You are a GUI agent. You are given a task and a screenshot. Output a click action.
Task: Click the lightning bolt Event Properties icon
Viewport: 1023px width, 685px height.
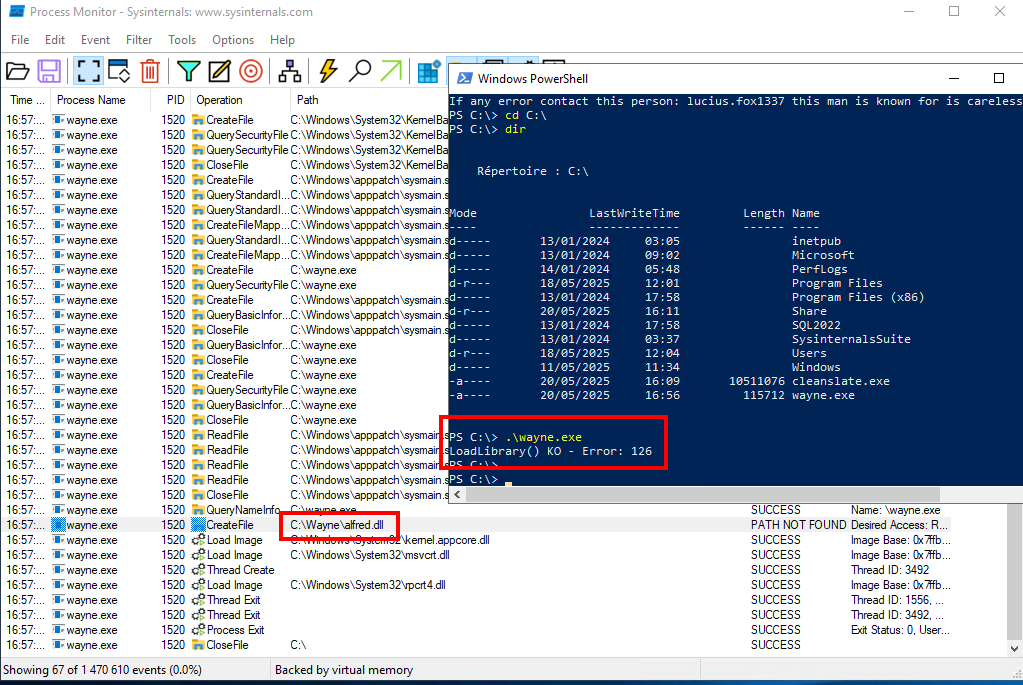tap(328, 71)
